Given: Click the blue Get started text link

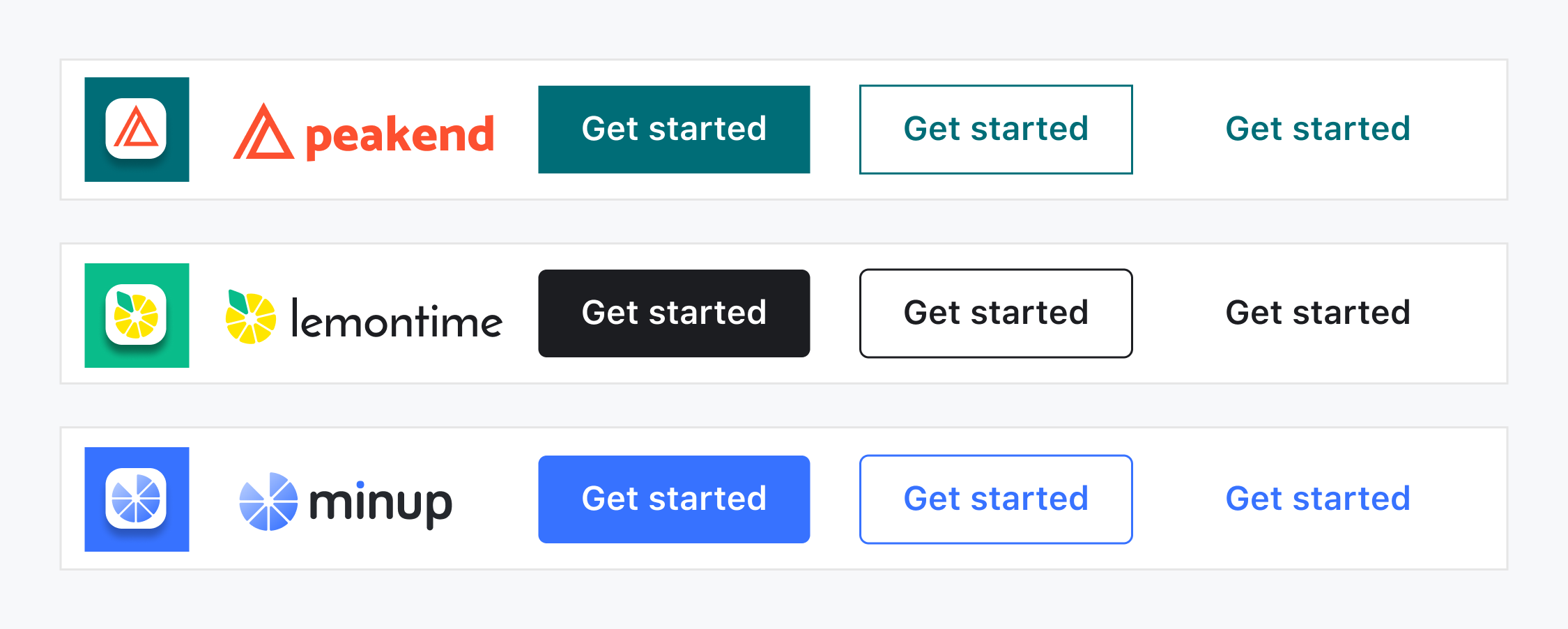Looking at the screenshot, I should (1318, 499).
